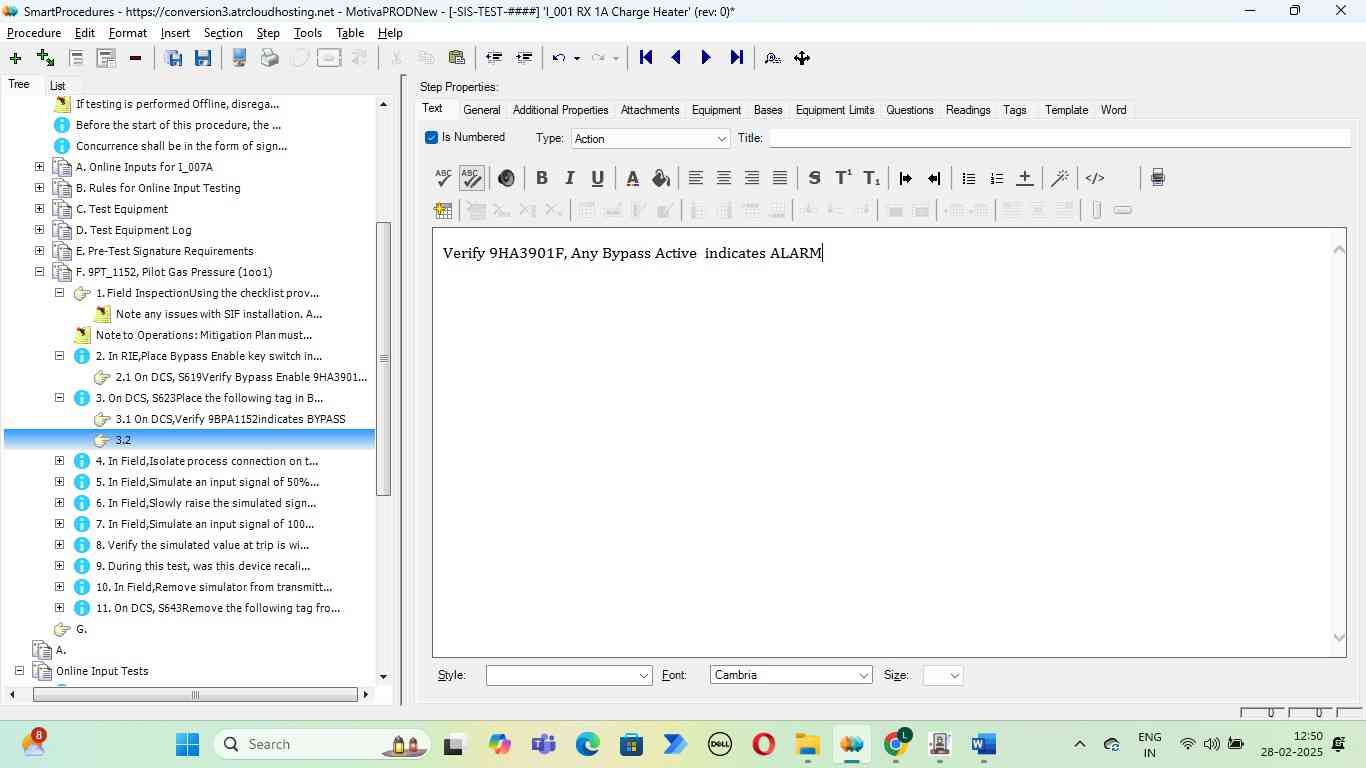This screenshot has height=768, width=1366.
Task: Click in the step text editor area
Action: (x=883, y=442)
